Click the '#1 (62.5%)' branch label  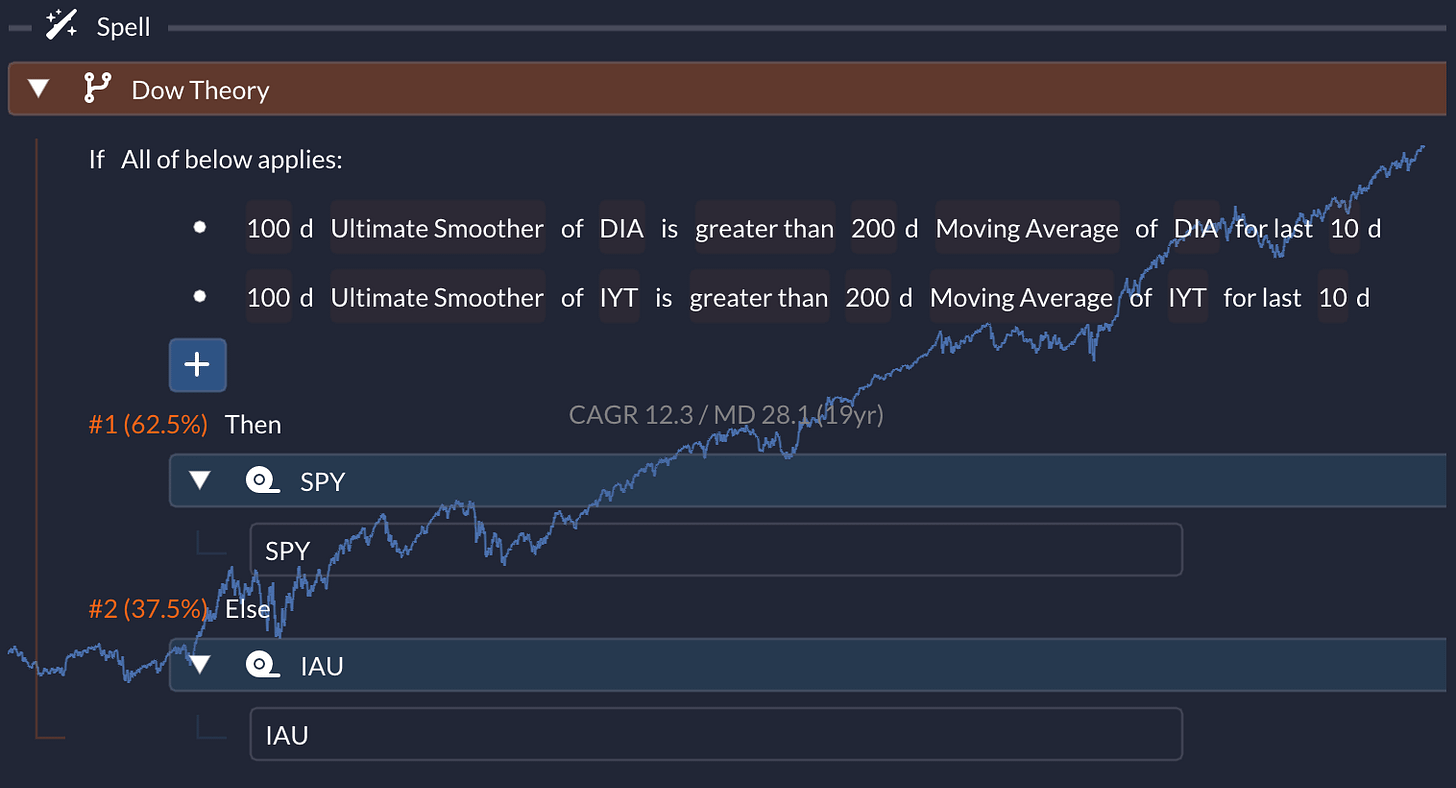pos(148,424)
